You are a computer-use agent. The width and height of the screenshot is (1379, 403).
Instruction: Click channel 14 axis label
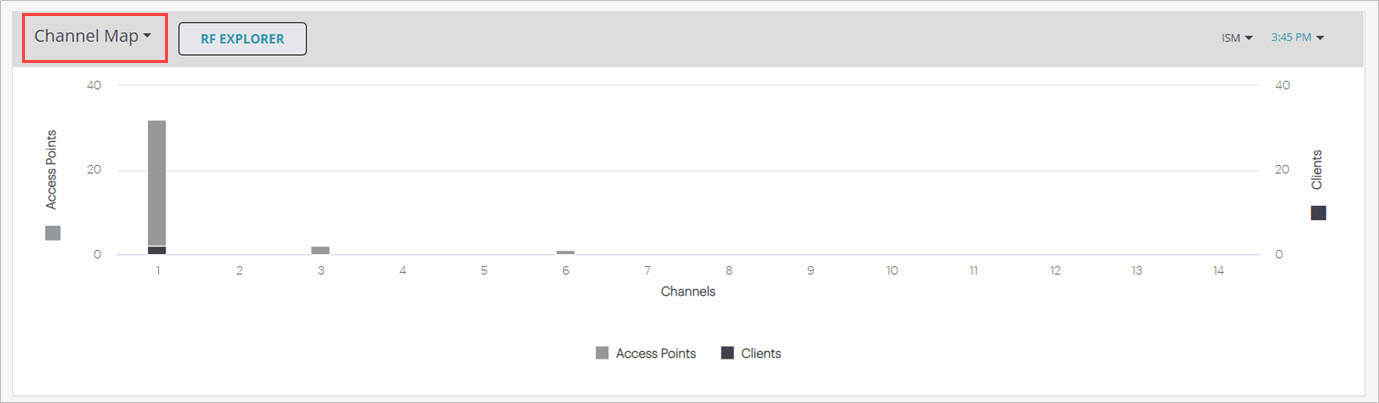click(1217, 271)
